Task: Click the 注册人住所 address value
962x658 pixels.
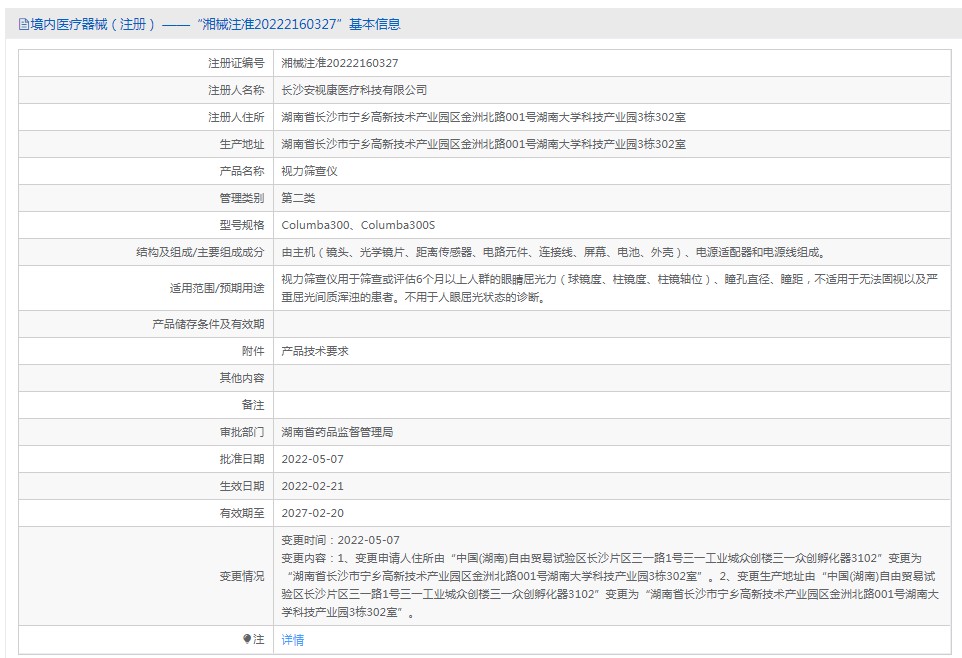Action: click(x=483, y=117)
